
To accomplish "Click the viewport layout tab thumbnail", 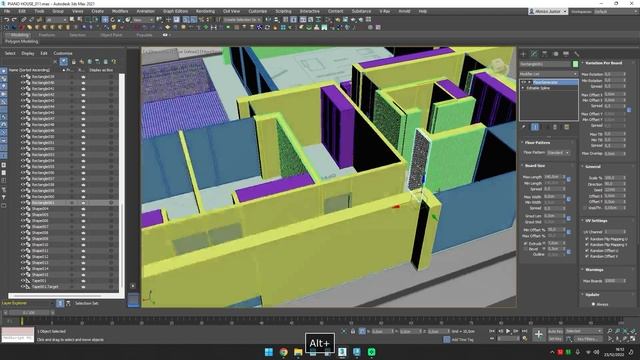I will tap(133, 300).
